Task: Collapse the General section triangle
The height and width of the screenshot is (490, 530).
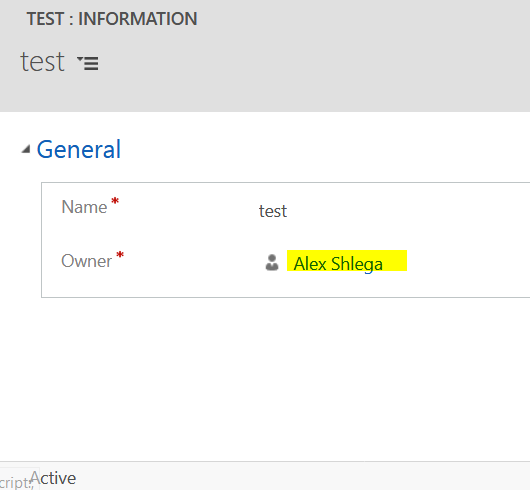Action: click(x=26, y=149)
